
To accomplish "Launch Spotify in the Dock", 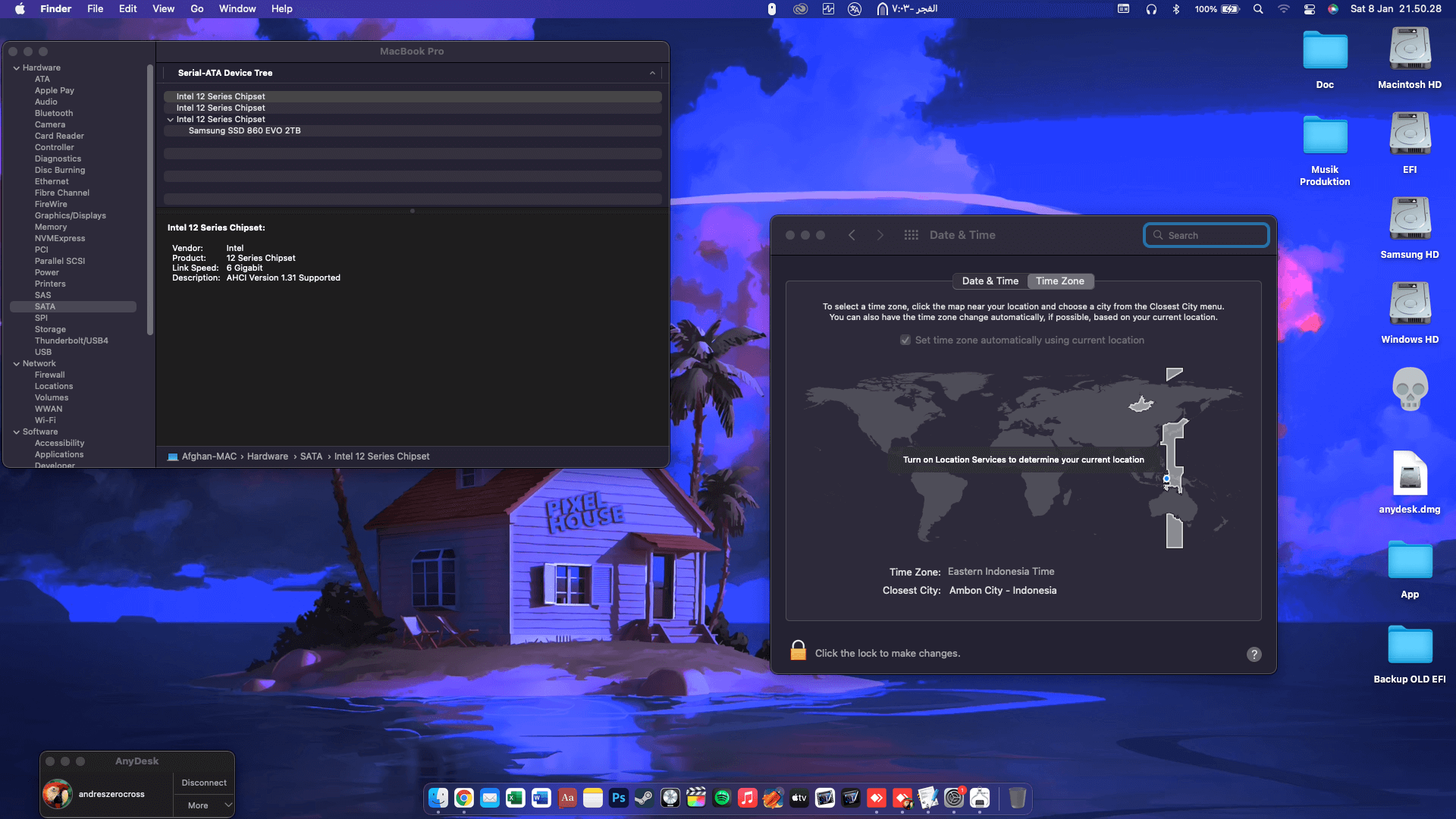I will coord(722,798).
